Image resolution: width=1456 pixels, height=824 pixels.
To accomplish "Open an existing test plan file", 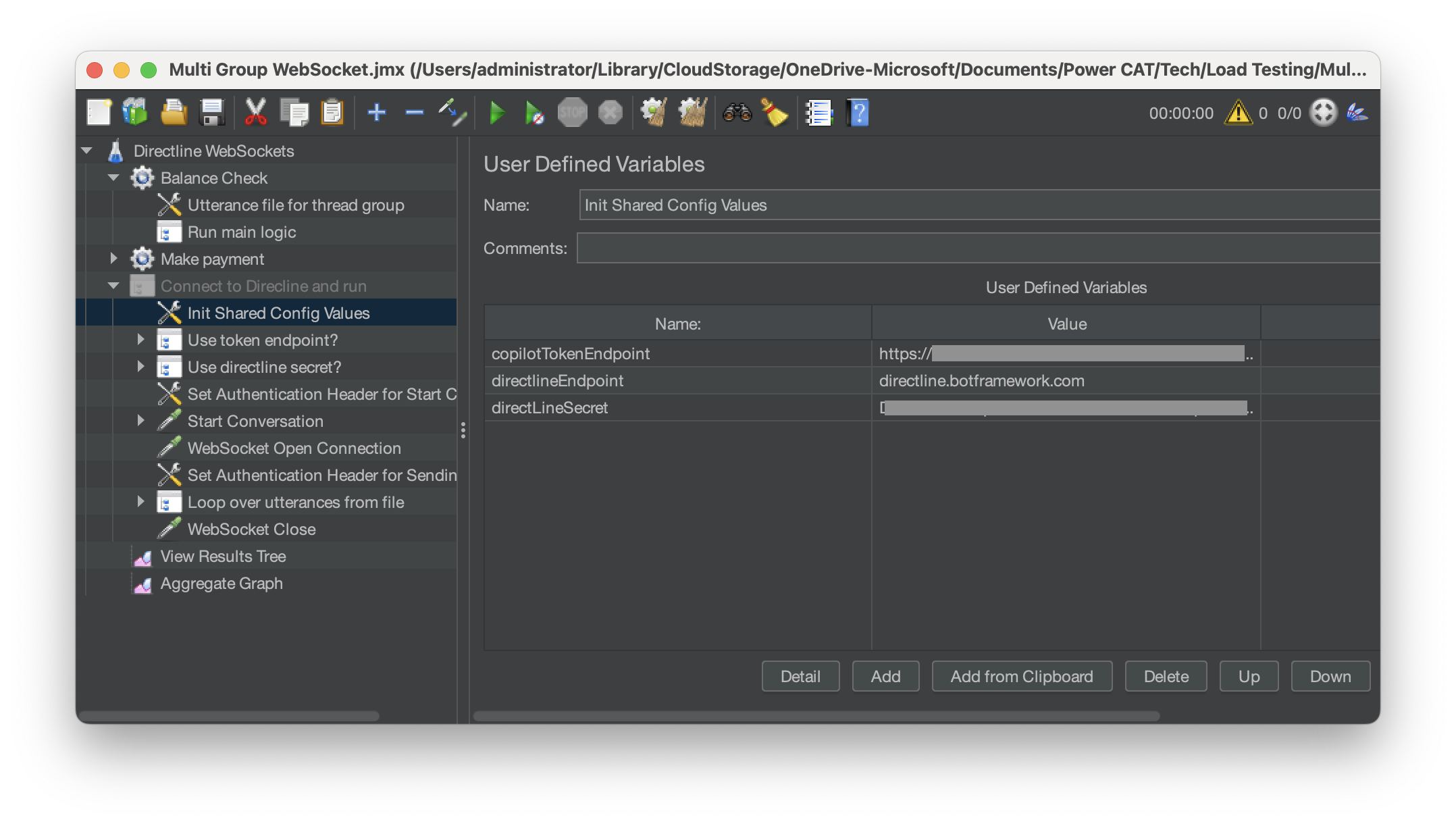I will pos(174,112).
